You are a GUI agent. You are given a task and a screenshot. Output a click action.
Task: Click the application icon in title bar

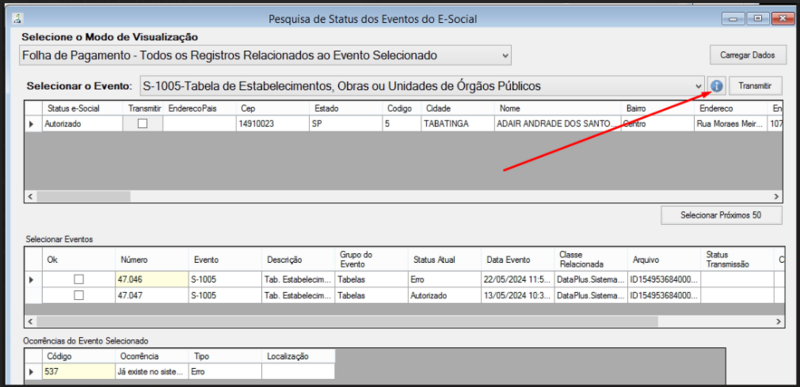(x=18, y=19)
